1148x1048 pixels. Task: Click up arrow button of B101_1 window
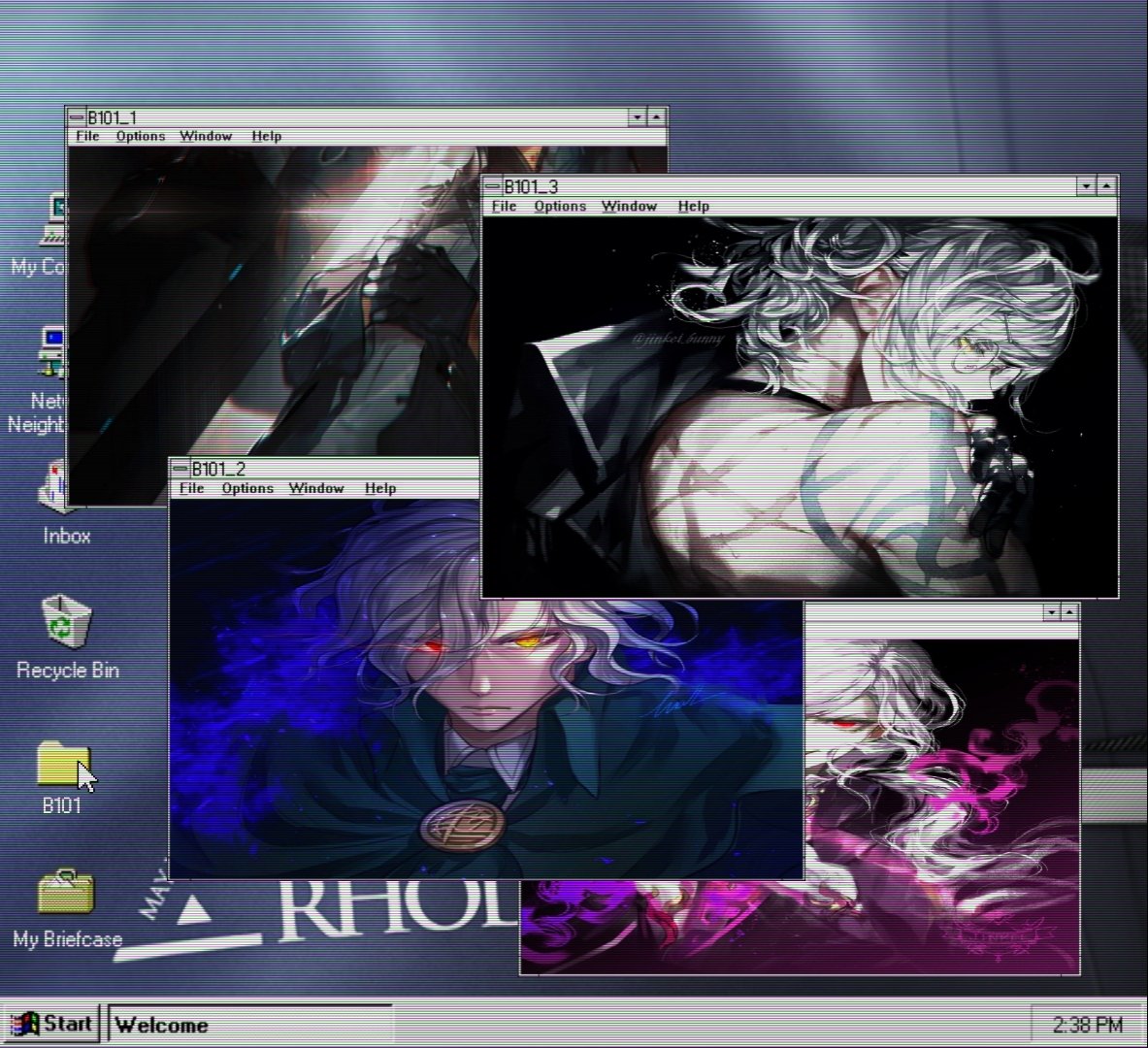pyautogui.click(x=656, y=117)
